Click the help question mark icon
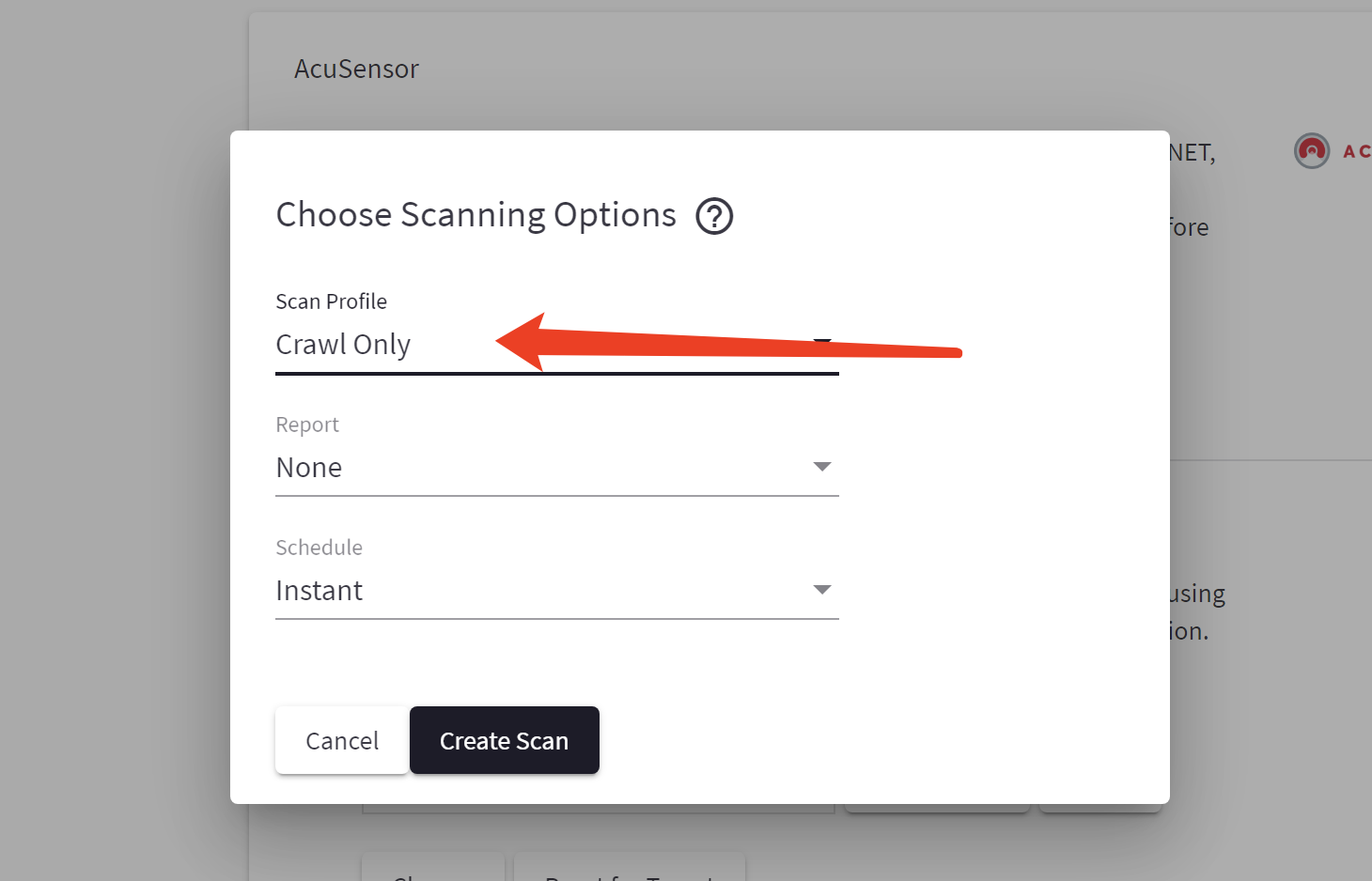1372x881 pixels. (x=714, y=216)
